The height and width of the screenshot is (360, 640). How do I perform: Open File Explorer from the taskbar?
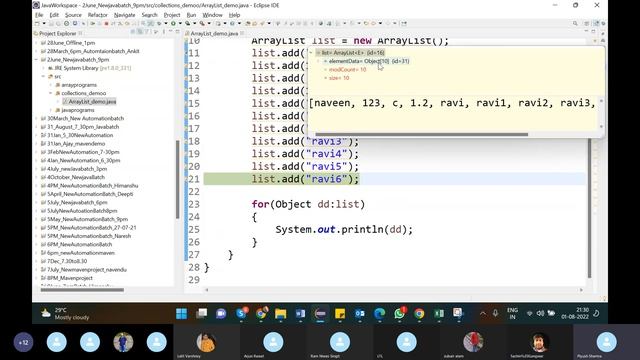coord(280,313)
